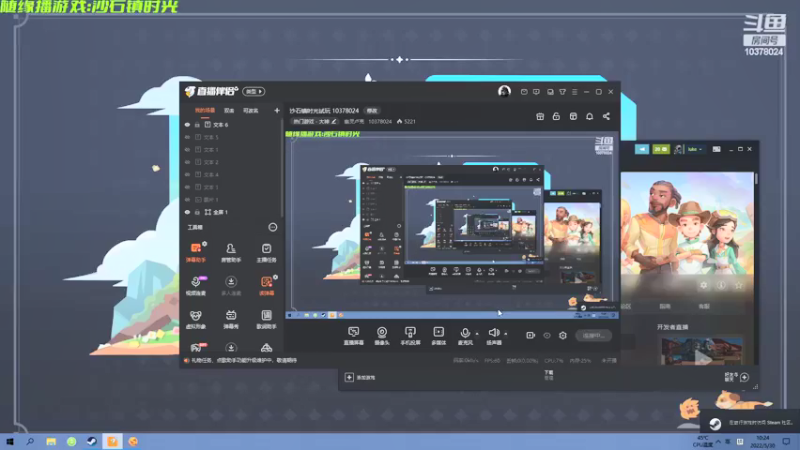Image resolution: width=800 pixels, height=450 pixels.
Task: Toggle the lock on 文本 6 layer
Action: (x=197, y=124)
